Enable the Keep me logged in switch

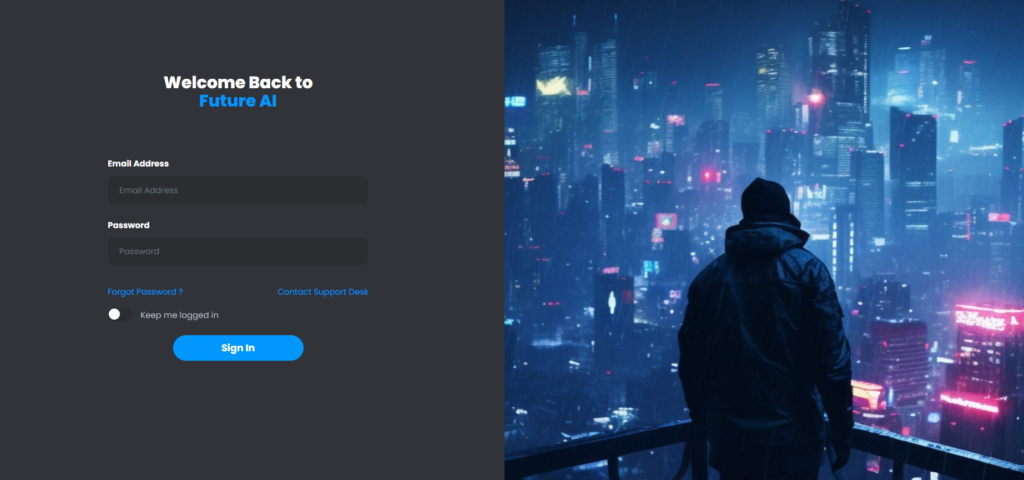tap(120, 315)
